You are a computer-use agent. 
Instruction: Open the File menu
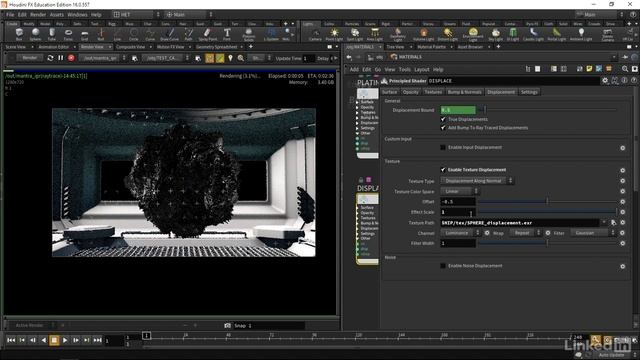pyautogui.click(x=10, y=15)
